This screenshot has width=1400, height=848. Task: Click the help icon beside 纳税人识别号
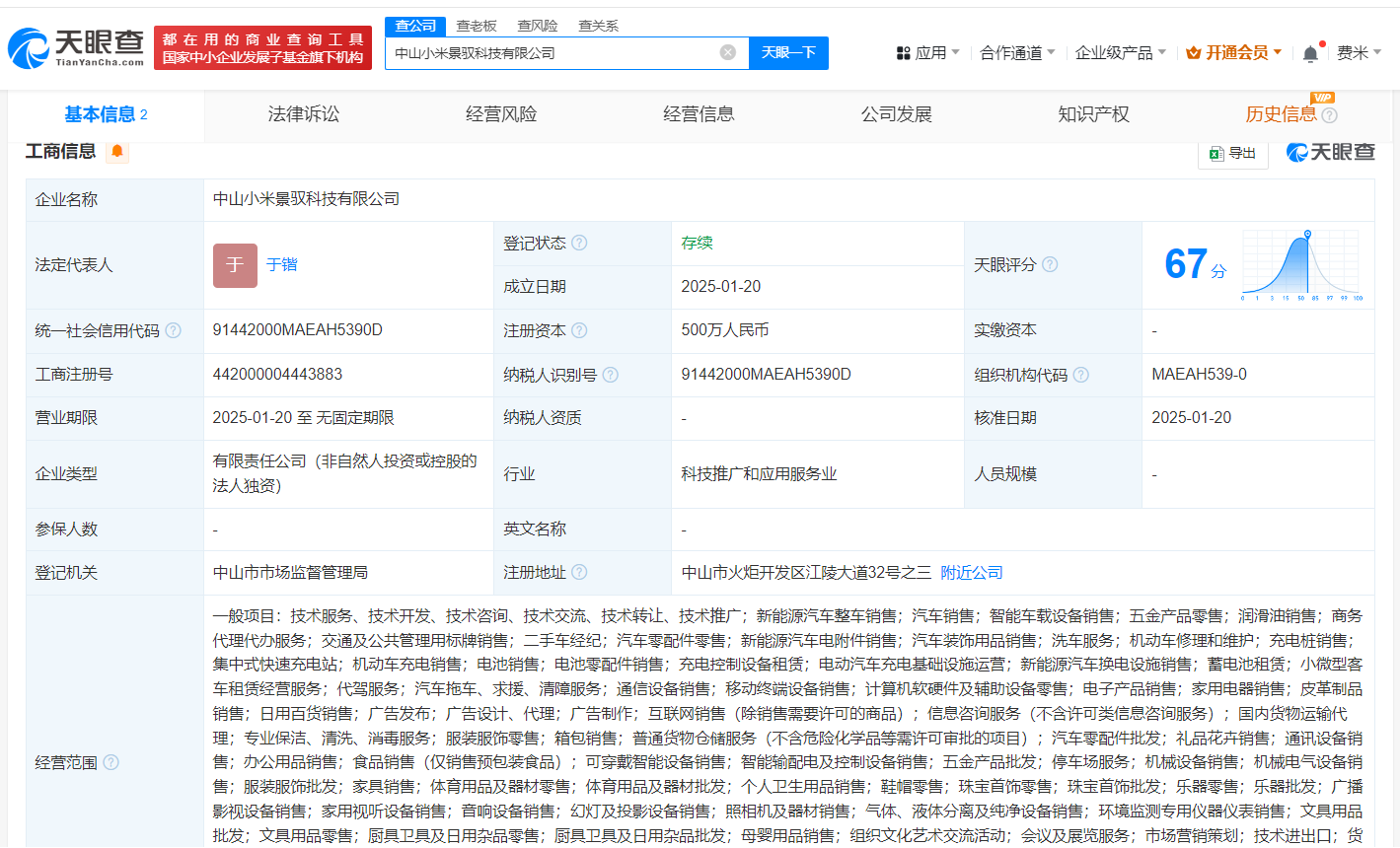click(x=611, y=375)
